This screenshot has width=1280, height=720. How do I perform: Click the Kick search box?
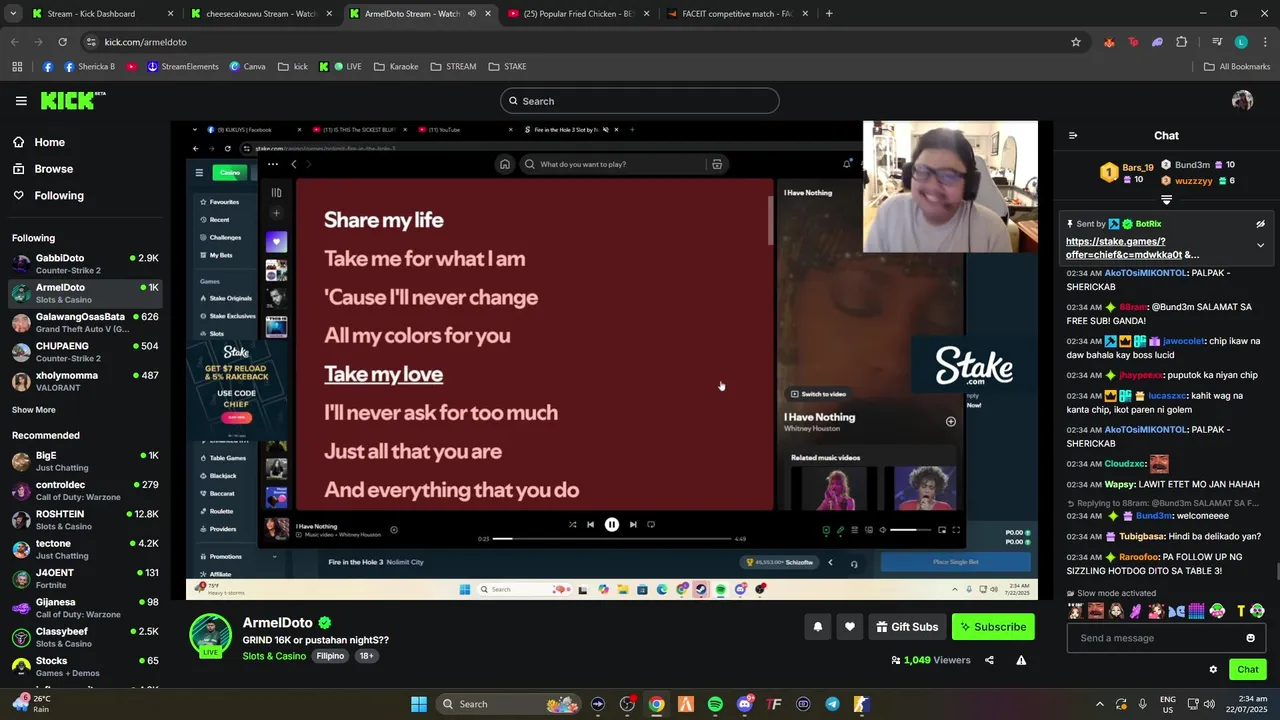[640, 101]
